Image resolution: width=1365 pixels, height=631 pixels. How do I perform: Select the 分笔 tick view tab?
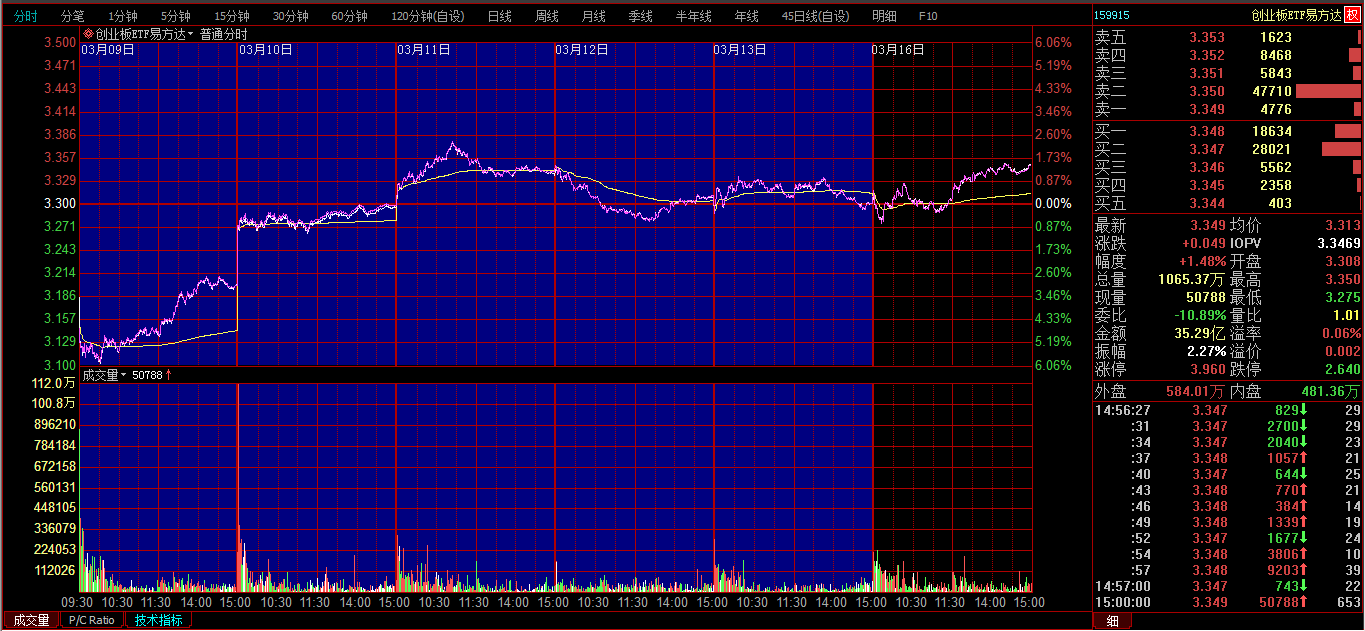(x=72, y=16)
